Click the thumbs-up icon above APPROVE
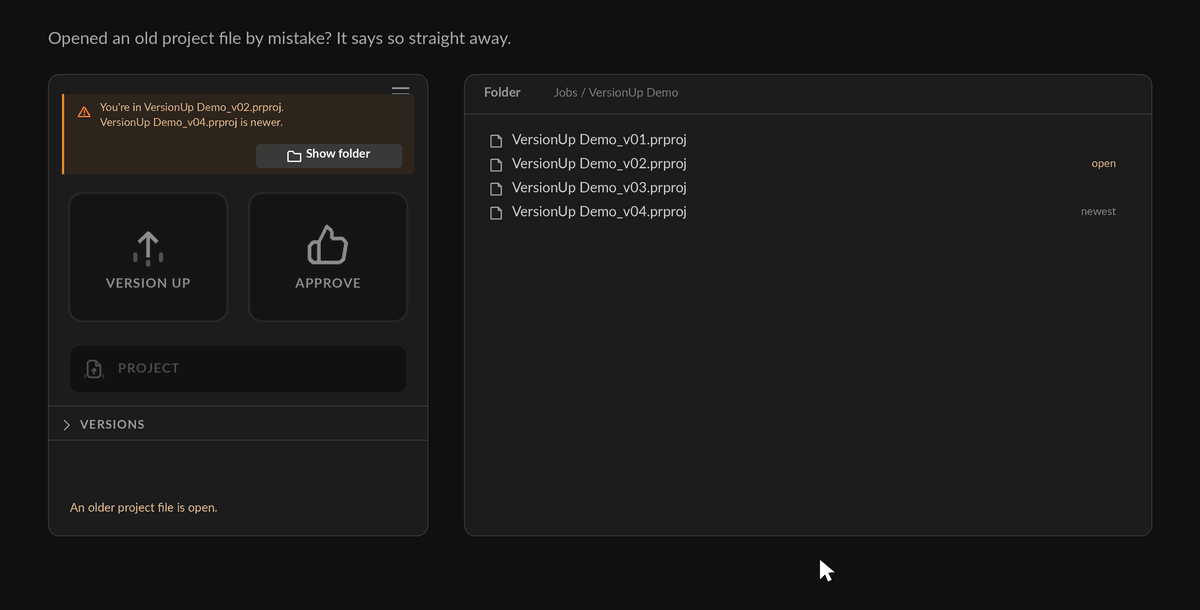The image size is (1200, 610). 328,245
